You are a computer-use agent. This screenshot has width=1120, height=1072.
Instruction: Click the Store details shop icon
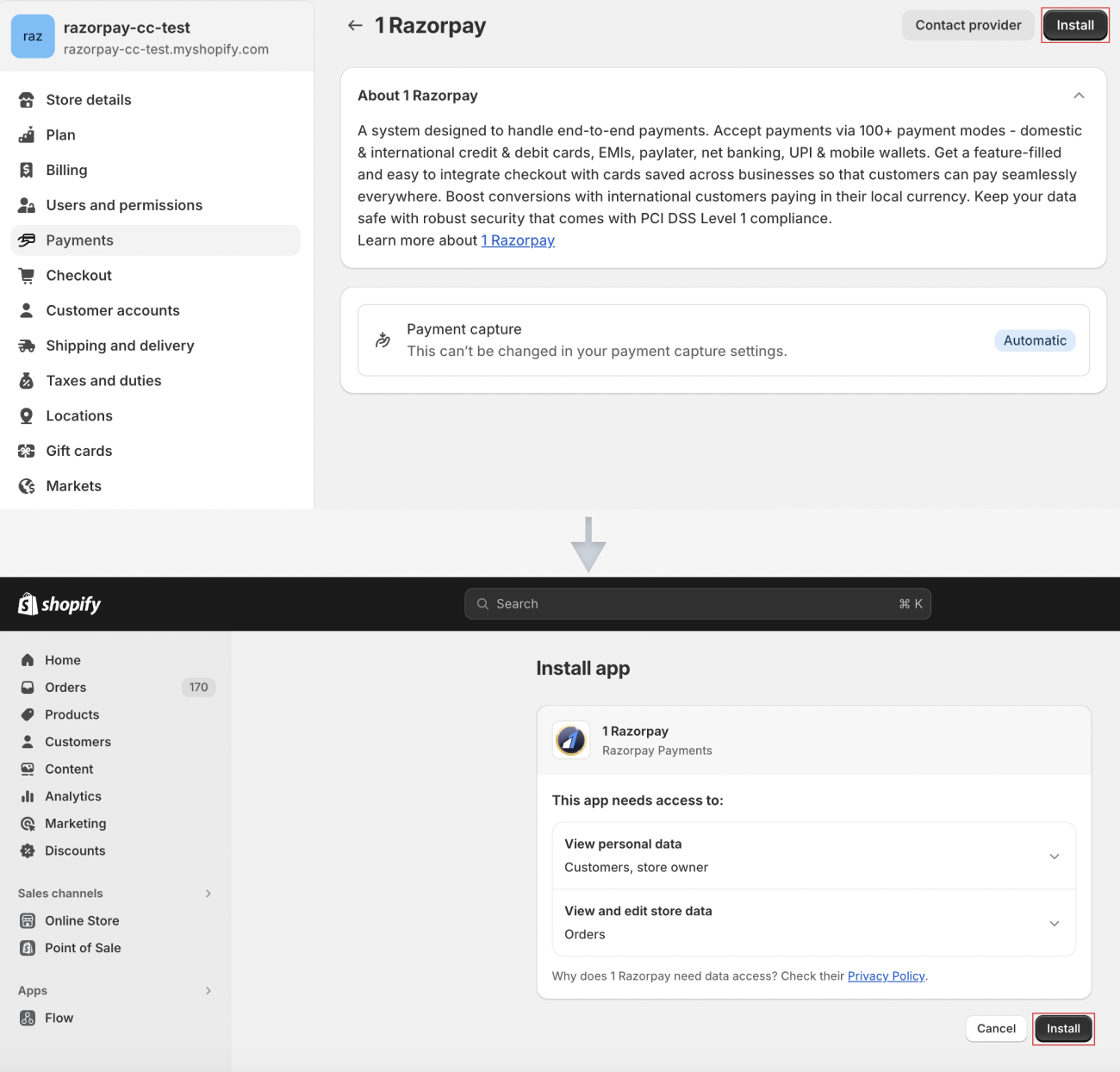(x=27, y=100)
